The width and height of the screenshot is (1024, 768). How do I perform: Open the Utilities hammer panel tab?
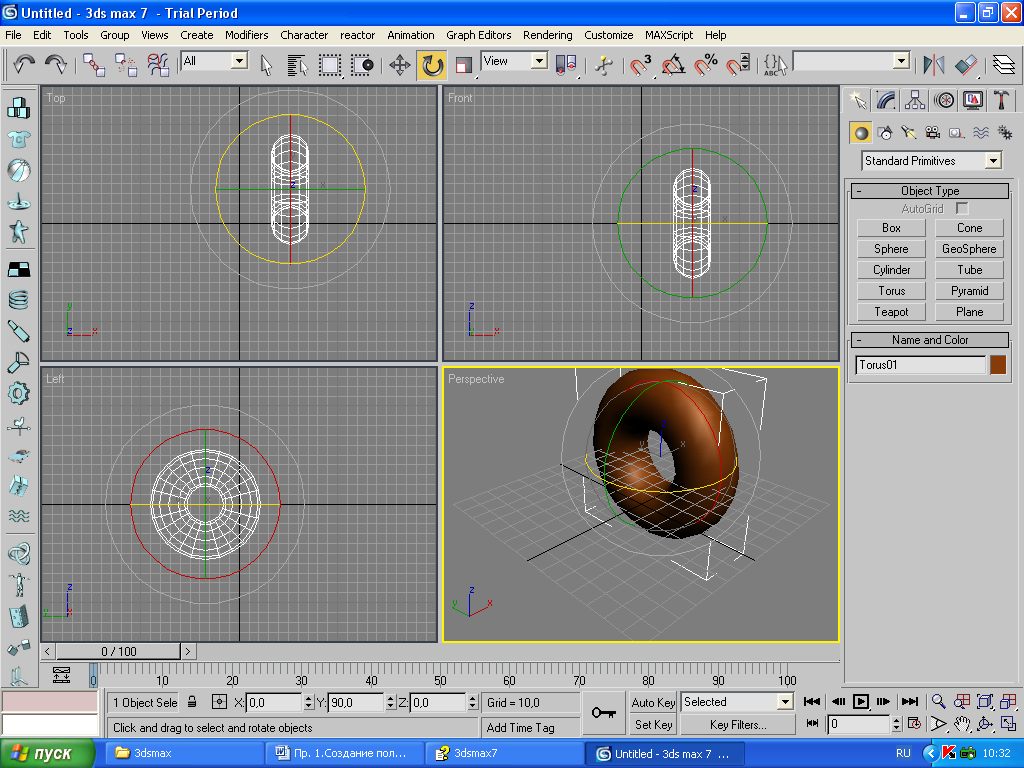tap(1001, 100)
